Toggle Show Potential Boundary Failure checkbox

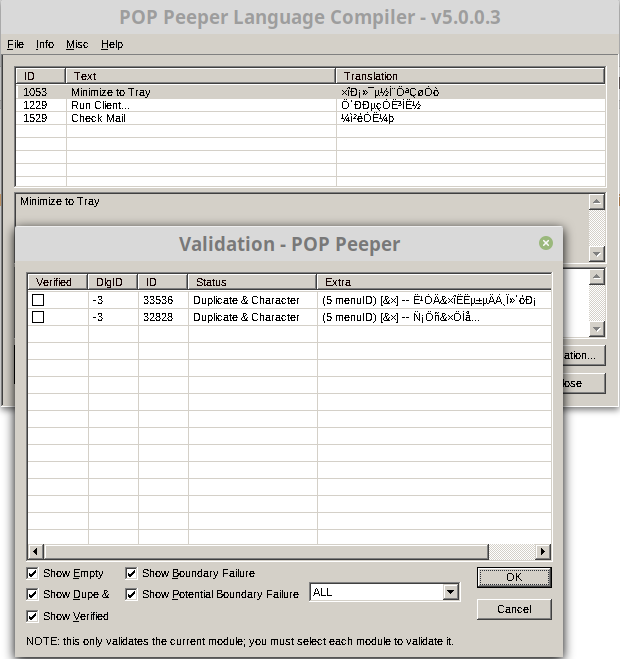tap(131, 594)
